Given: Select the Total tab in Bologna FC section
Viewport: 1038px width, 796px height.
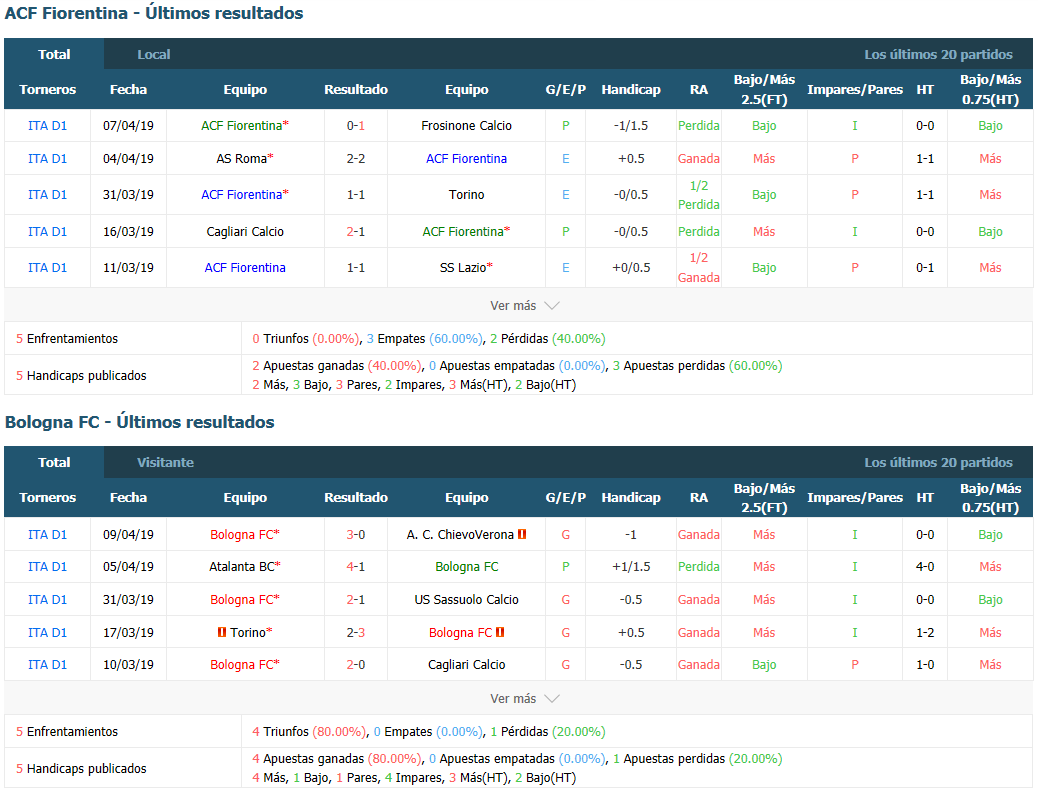Looking at the screenshot, I should pyautogui.click(x=54, y=462).
